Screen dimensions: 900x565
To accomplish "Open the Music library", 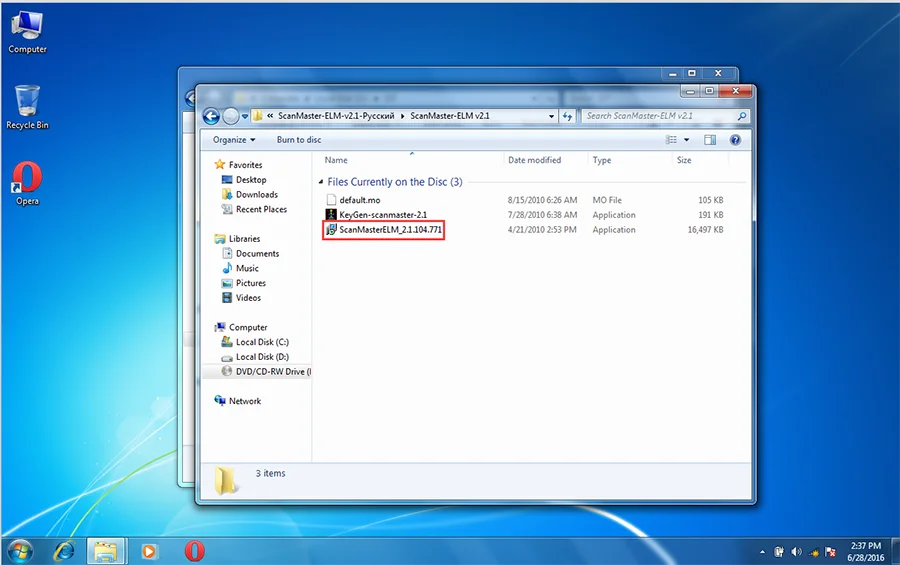I will [247, 269].
